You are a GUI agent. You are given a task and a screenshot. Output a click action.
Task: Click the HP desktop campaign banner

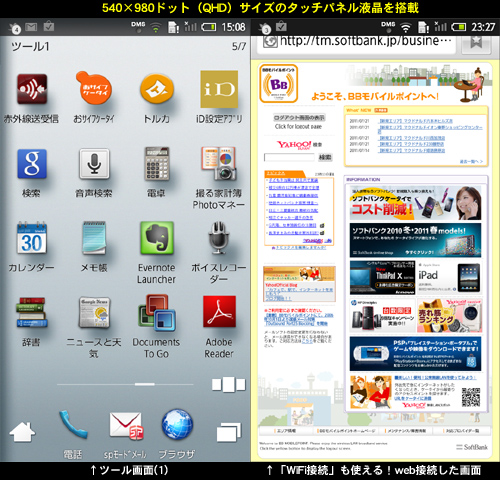382,315
